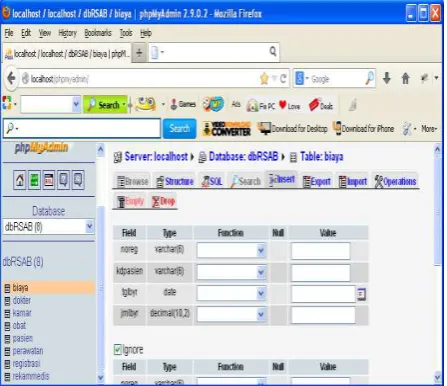Switch to the Import tab
447x386 pixels.
click(x=353, y=181)
